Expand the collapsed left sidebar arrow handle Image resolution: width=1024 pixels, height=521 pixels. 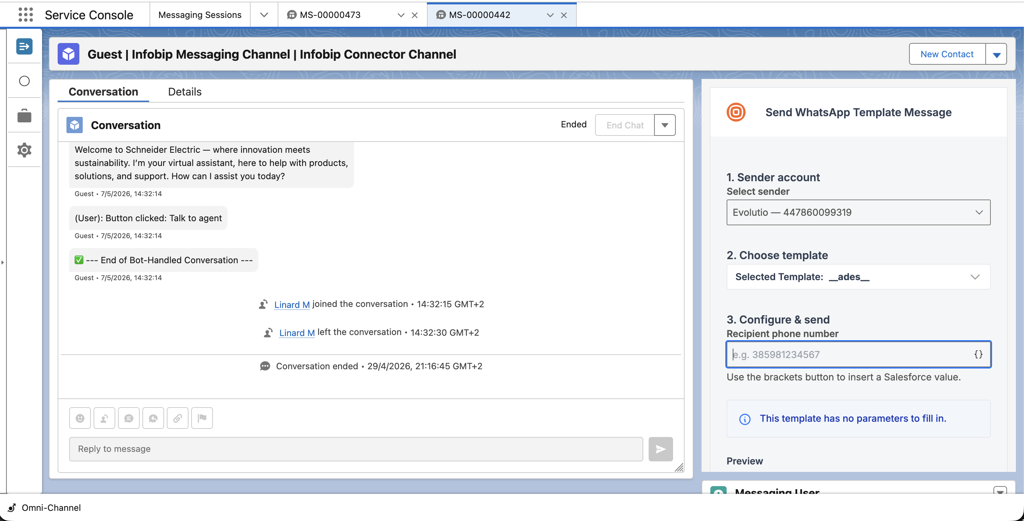point(3,262)
